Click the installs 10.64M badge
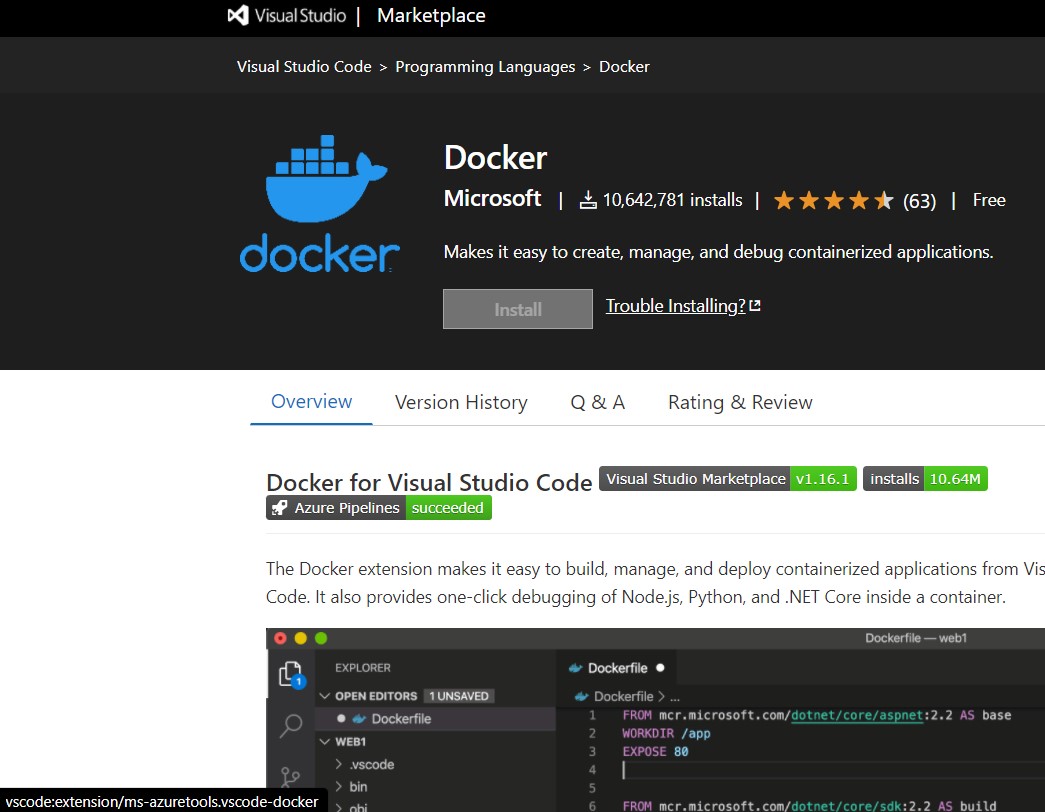1045x812 pixels. click(925, 479)
